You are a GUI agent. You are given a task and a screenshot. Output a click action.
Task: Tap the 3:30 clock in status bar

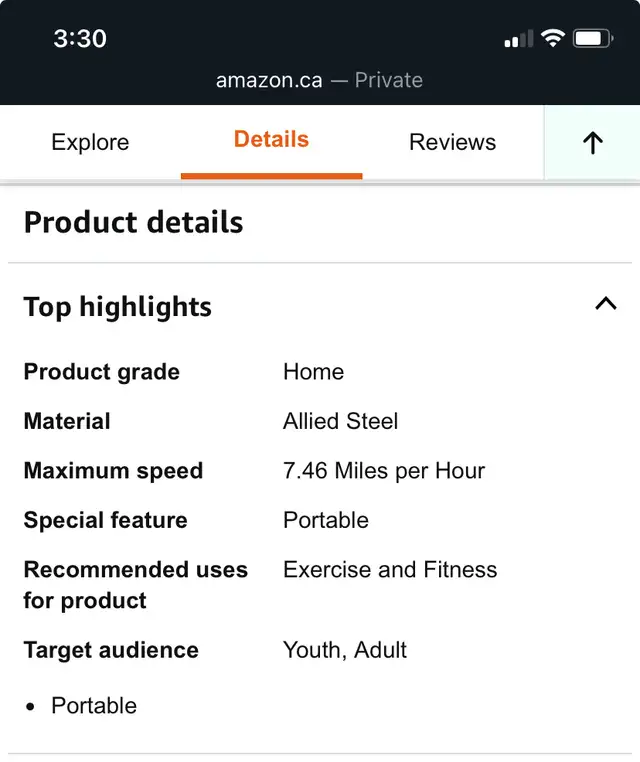tap(80, 38)
